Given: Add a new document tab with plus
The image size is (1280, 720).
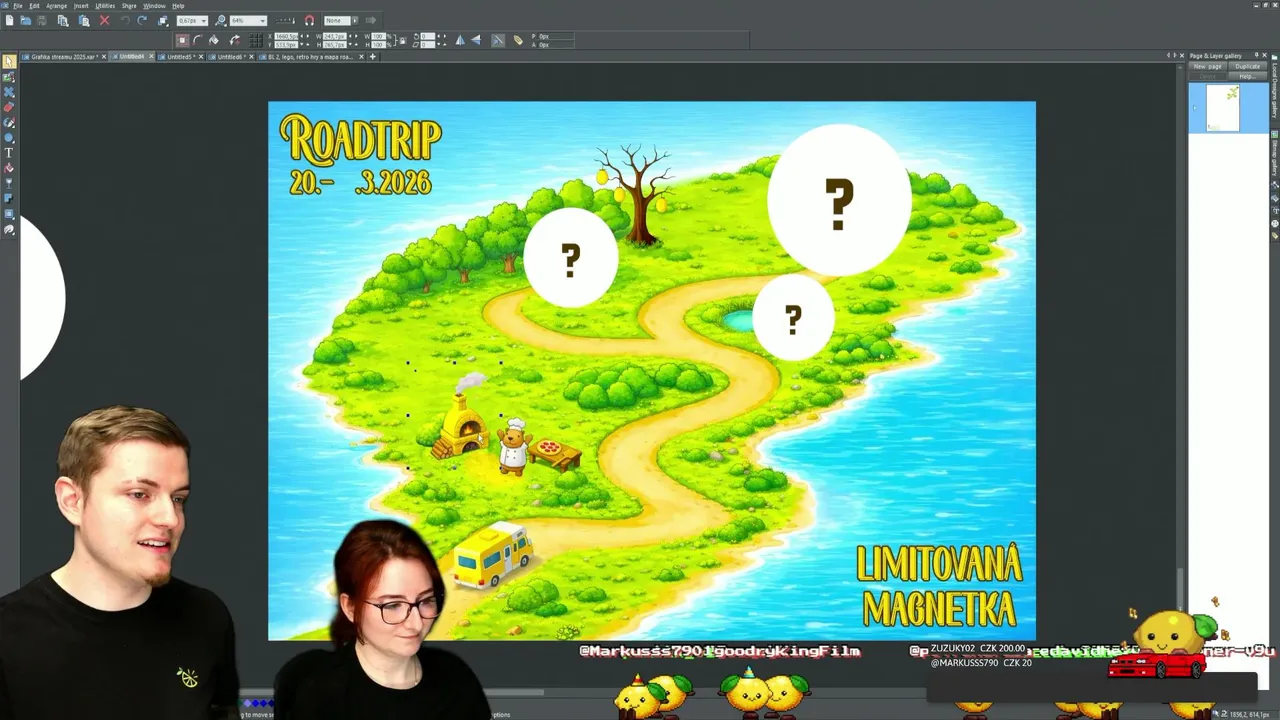Looking at the screenshot, I should point(372,57).
